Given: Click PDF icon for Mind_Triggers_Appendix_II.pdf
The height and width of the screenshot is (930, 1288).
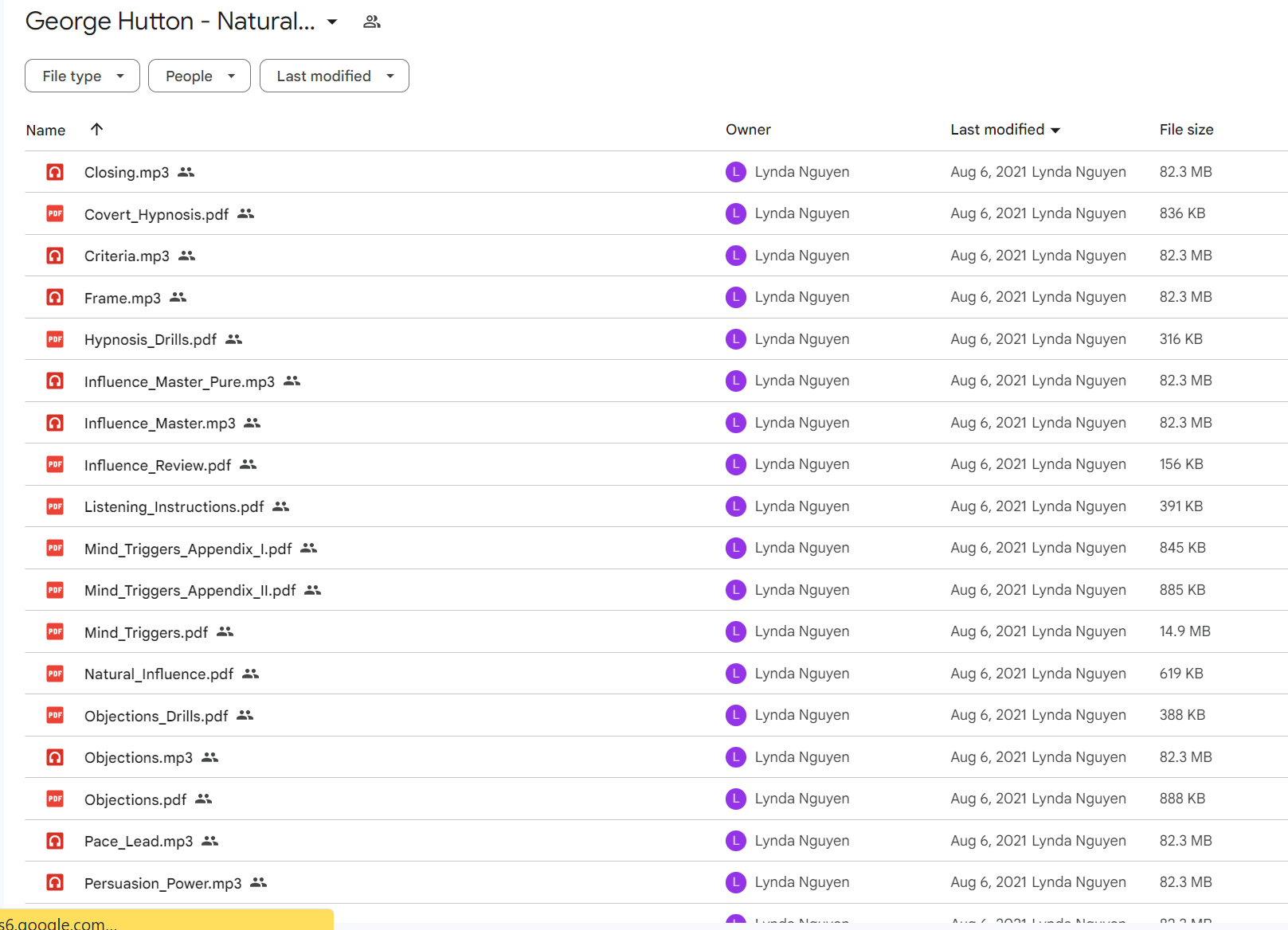Looking at the screenshot, I should pos(55,590).
